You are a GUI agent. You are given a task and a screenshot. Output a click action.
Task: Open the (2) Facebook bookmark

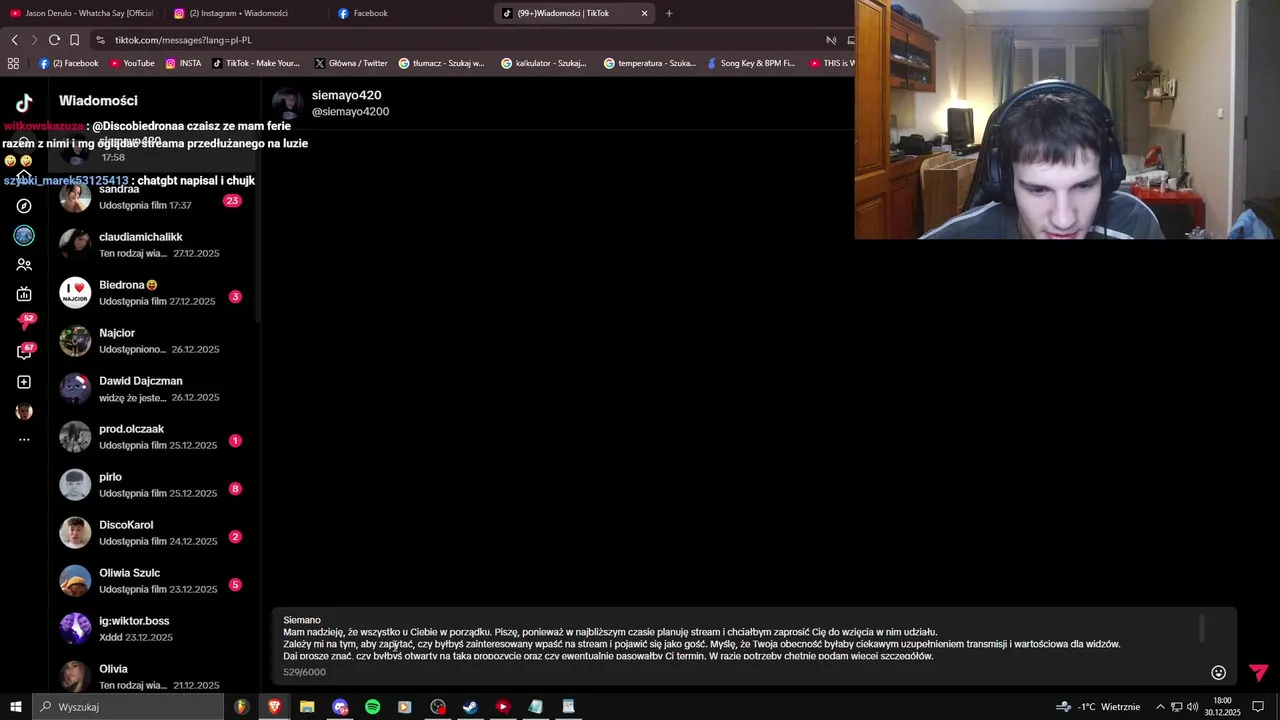click(69, 63)
